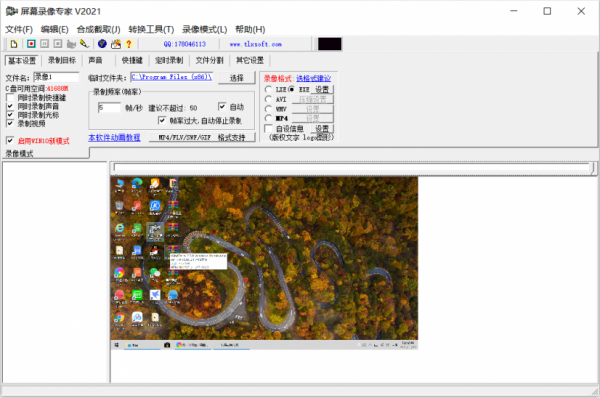Switch to the 基本设置 tab
600x398 pixels.
[x=22, y=60]
